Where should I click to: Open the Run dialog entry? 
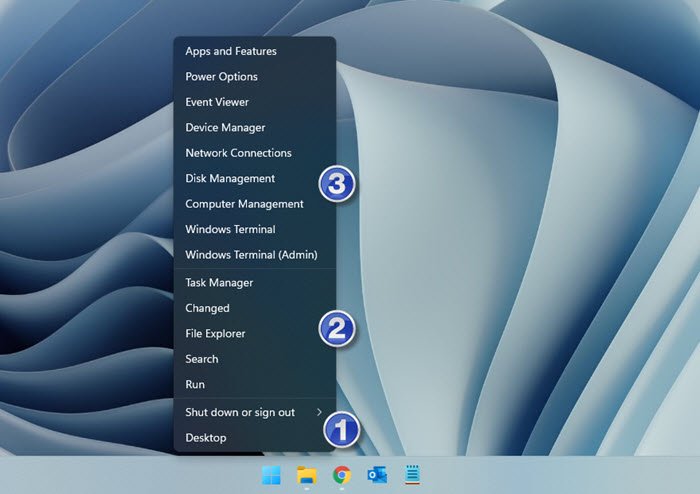[195, 384]
